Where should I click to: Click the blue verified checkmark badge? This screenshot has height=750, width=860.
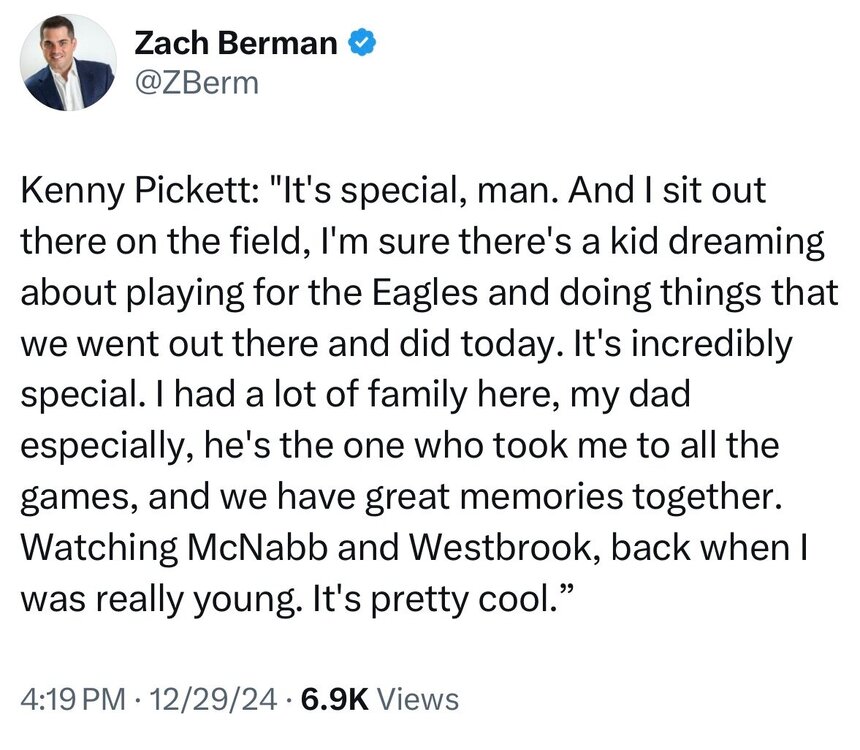coord(362,43)
